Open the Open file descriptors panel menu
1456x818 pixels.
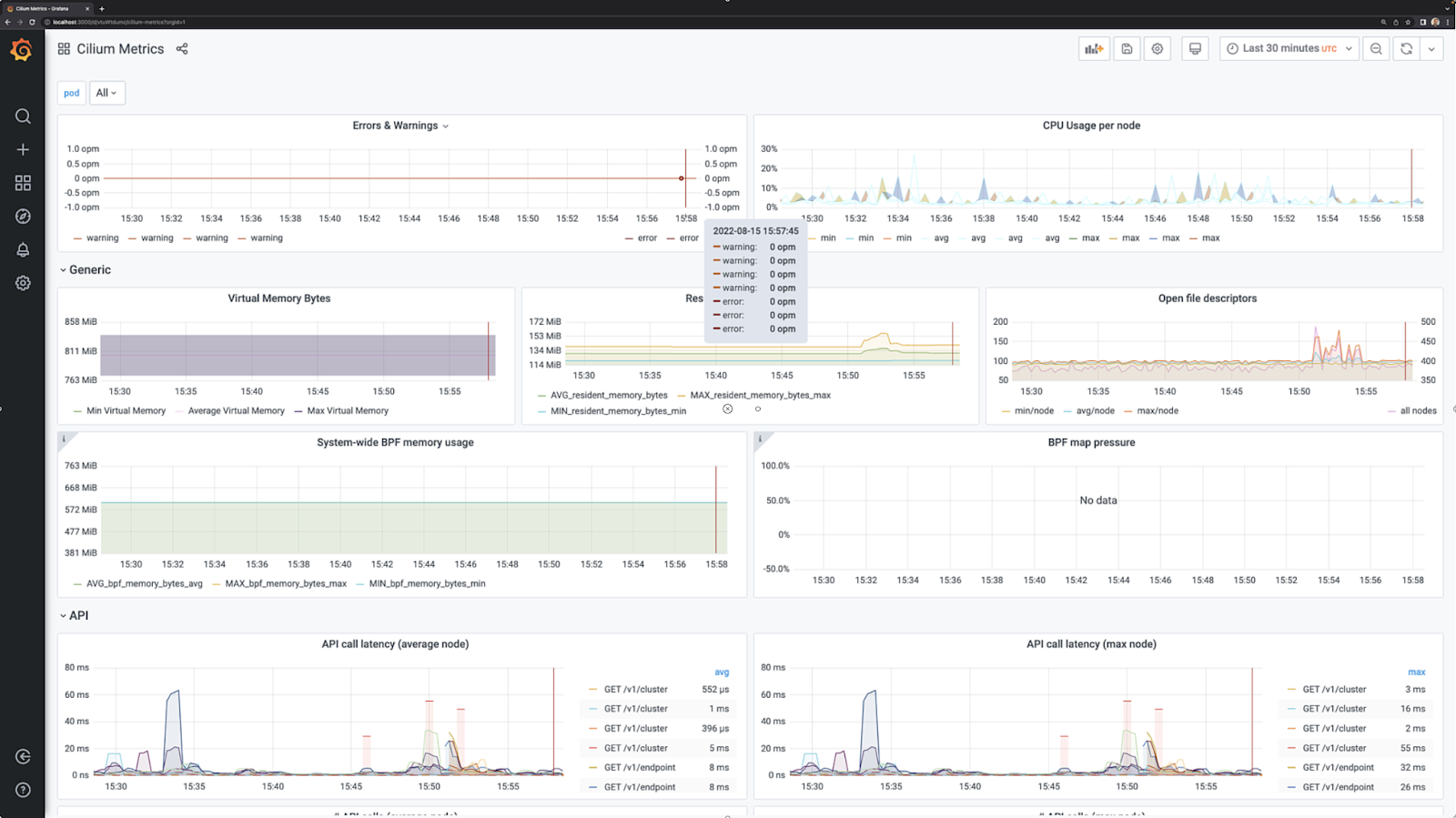click(x=1208, y=298)
